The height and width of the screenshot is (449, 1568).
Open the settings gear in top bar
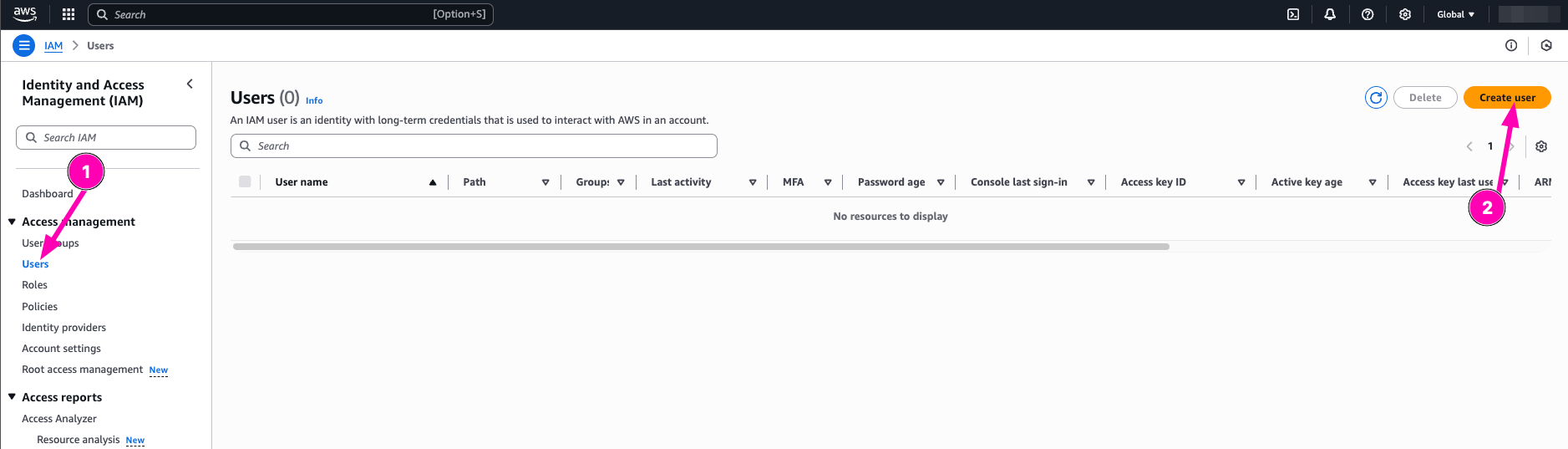1405,14
